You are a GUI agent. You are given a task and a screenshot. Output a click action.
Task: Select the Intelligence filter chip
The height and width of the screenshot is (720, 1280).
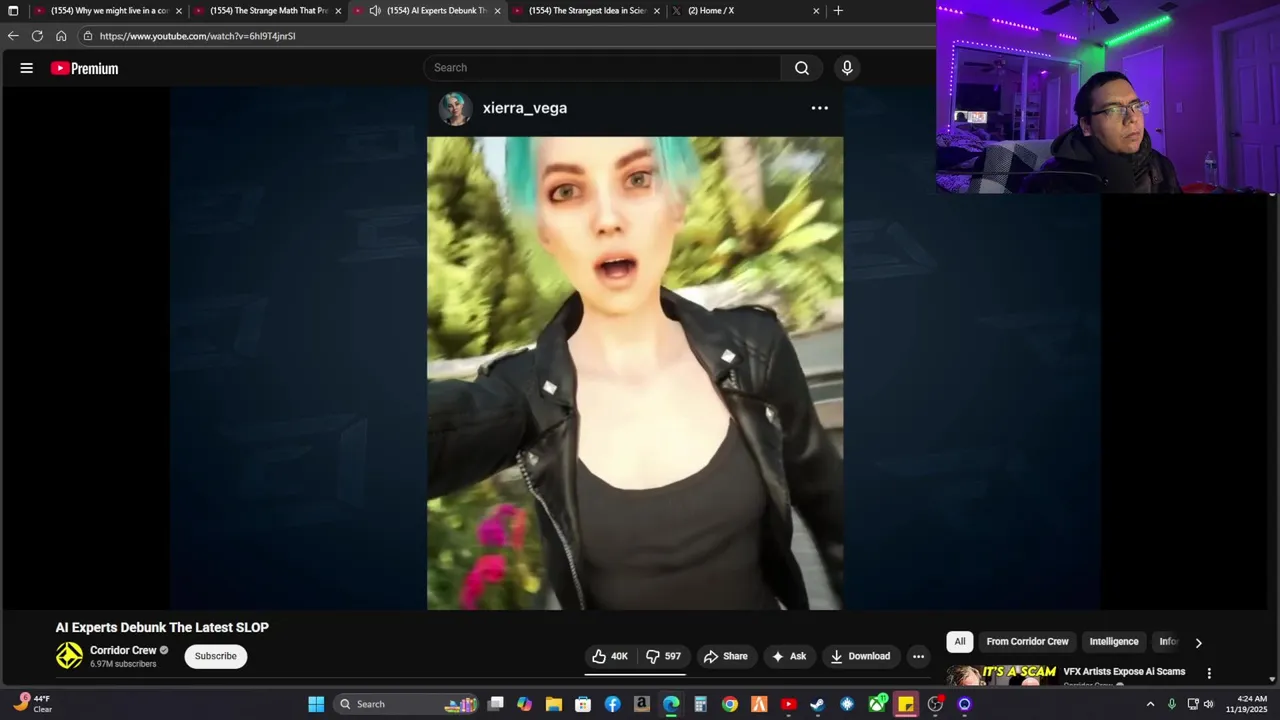[1114, 641]
